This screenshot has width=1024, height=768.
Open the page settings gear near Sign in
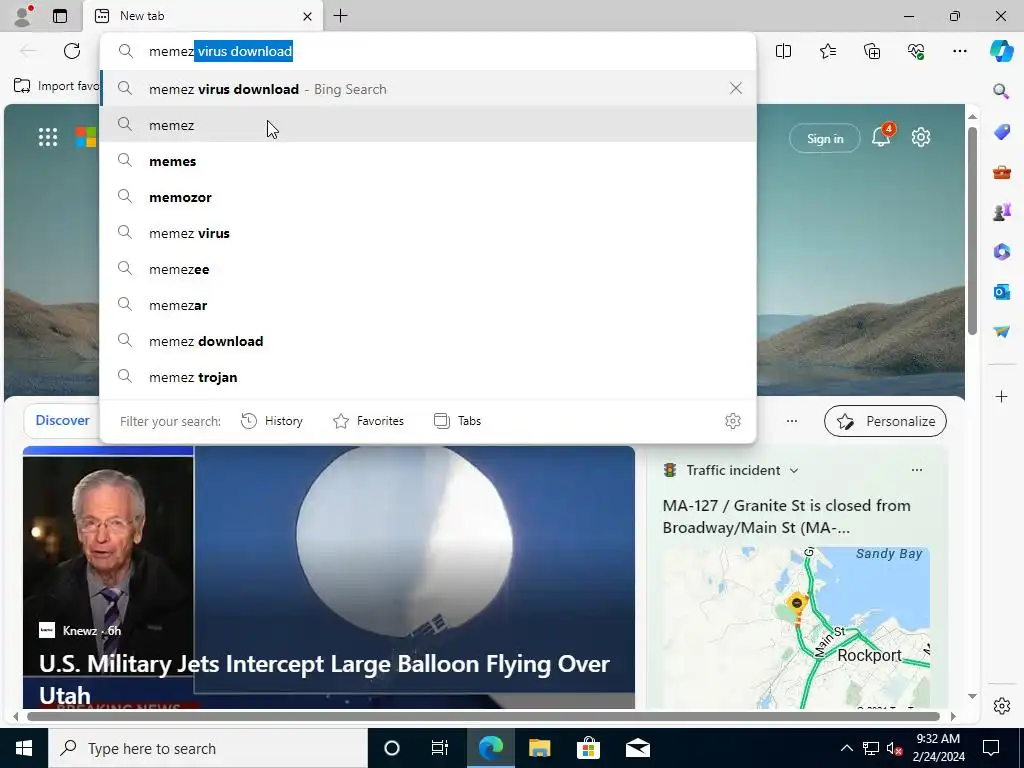click(x=921, y=137)
